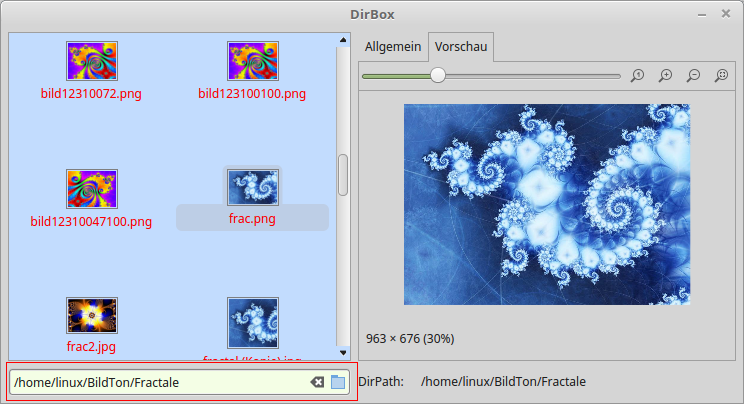Click the zoom out magnifier icon

(x=693, y=76)
